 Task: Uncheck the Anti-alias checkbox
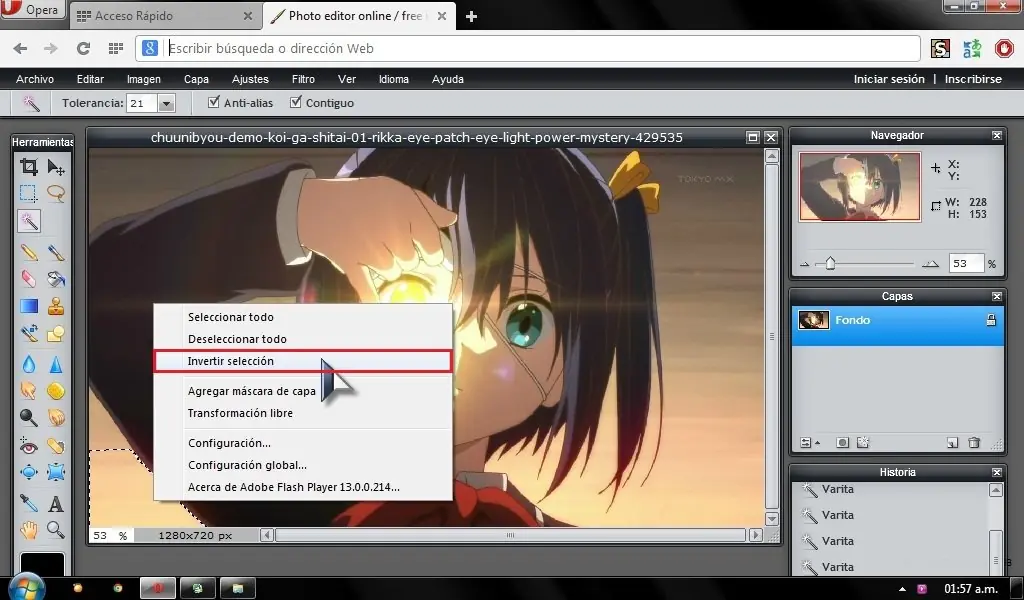tap(214, 102)
